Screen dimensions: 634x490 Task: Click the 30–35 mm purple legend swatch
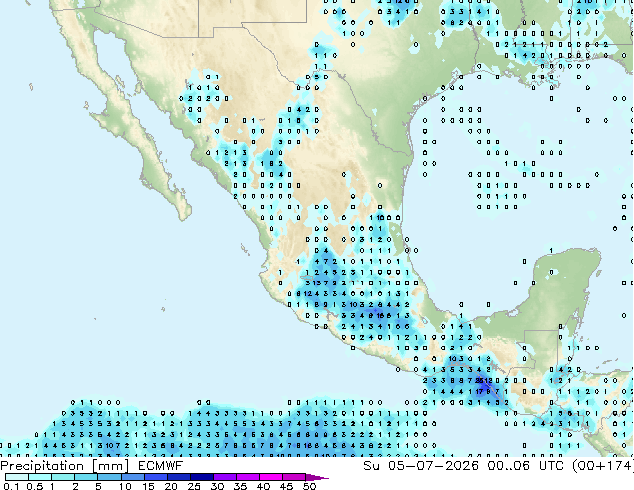tap(224, 477)
